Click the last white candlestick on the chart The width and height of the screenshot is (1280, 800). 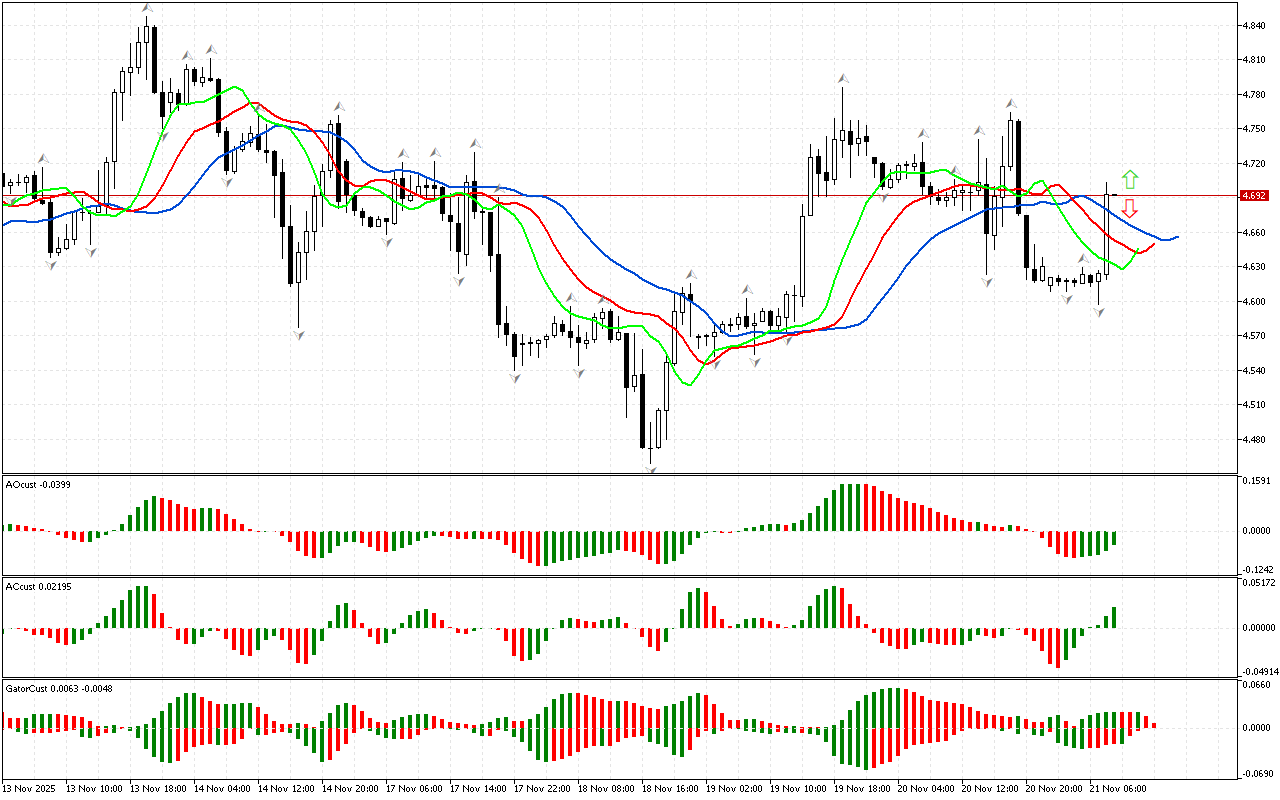point(1107,230)
